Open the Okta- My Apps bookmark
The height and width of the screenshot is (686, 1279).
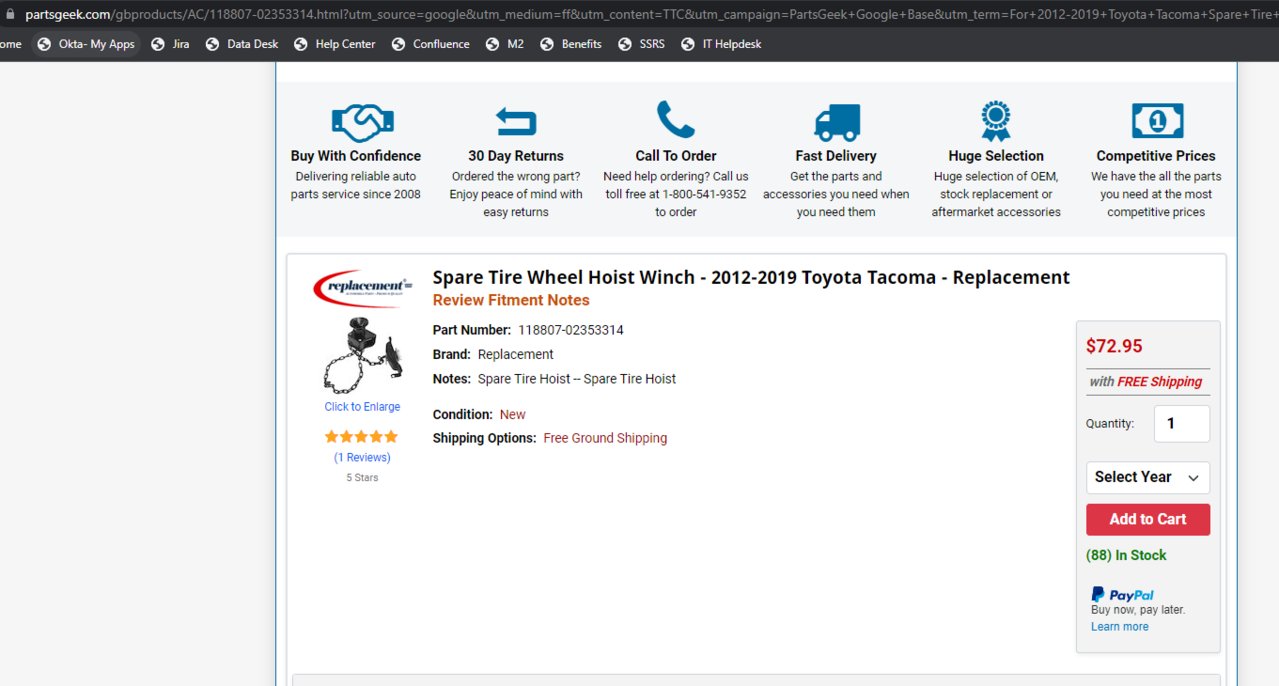point(86,44)
